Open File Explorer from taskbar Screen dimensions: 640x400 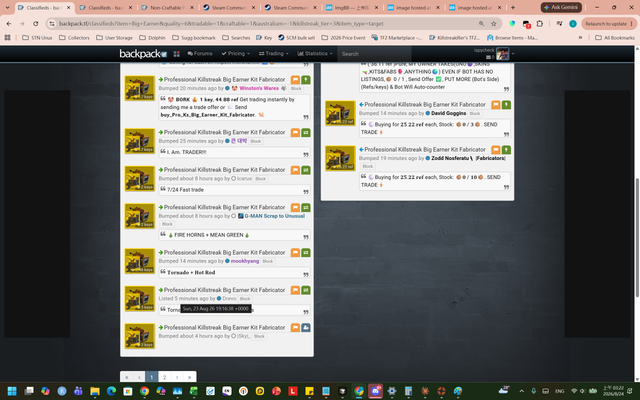95,391
